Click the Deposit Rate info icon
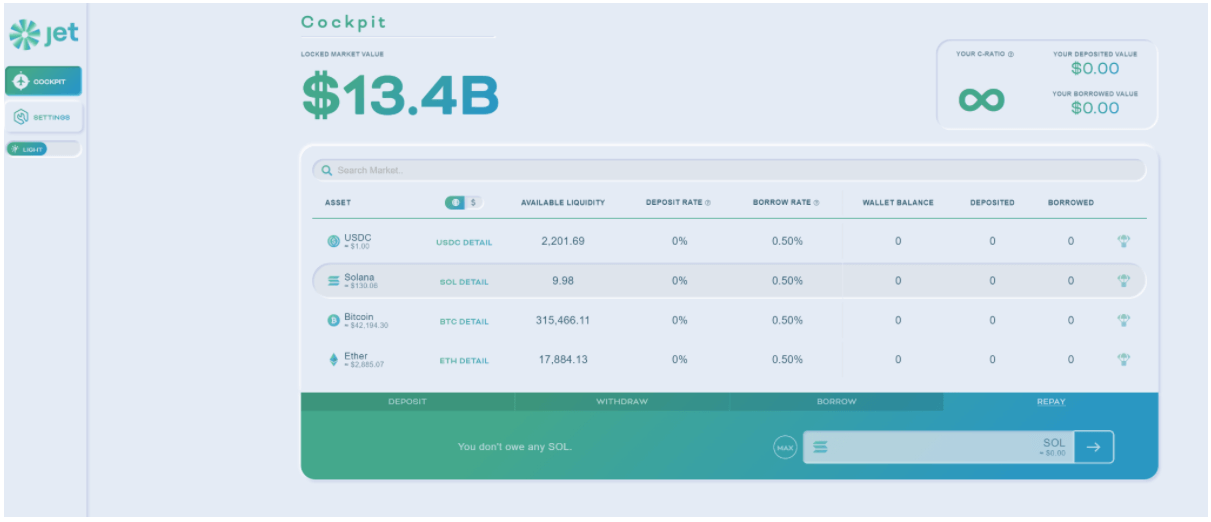This screenshot has height=522, width=1211. (x=708, y=203)
